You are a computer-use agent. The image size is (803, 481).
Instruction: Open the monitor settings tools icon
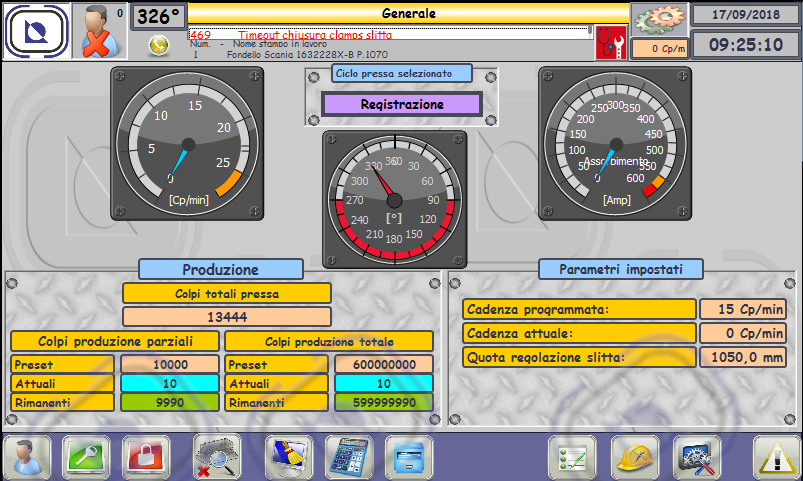pos(697,458)
